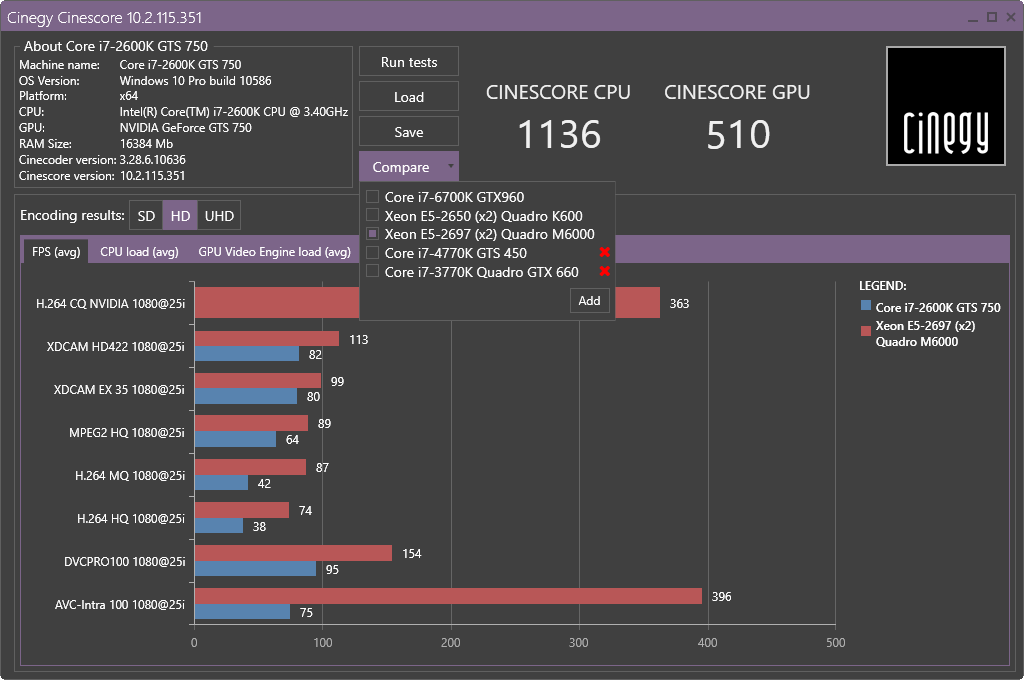Tick Core i7-4770K GTS 450 checkbox
Screen dimensions: 1024x680
tap(372, 252)
